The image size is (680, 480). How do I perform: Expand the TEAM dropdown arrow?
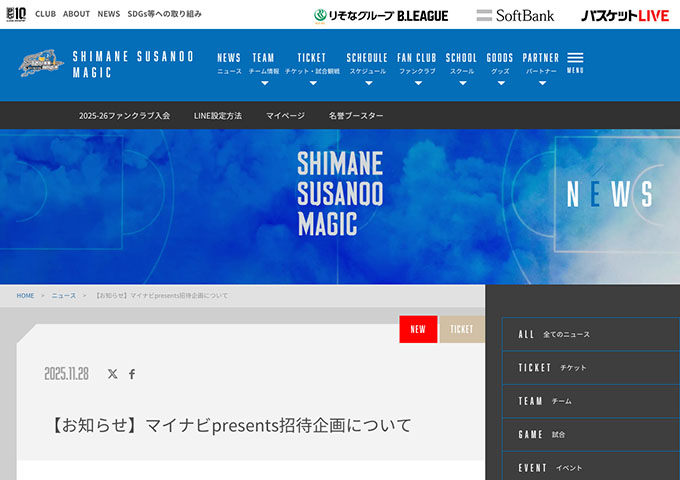[x=265, y=83]
